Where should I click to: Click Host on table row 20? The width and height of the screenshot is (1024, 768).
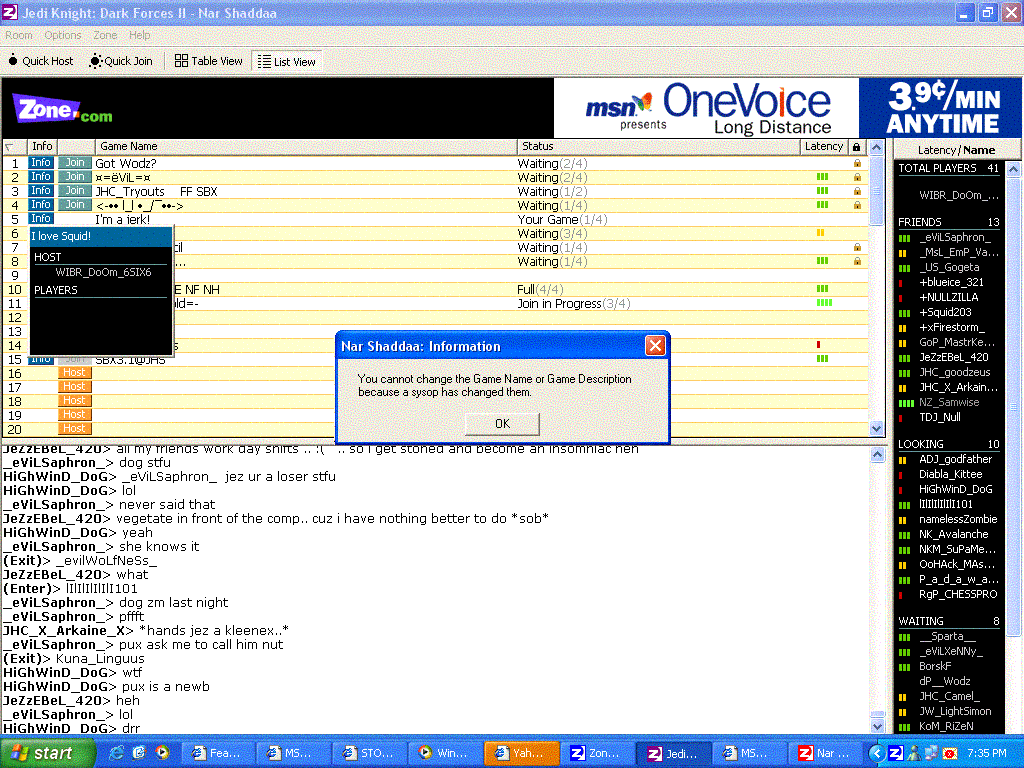(74, 429)
